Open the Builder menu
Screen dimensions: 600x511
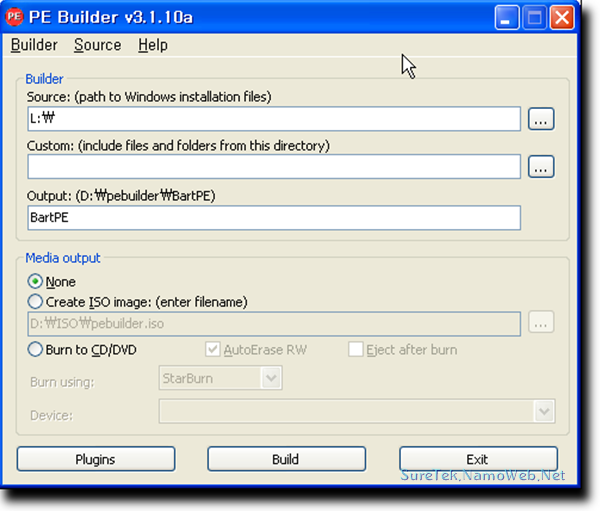(34, 45)
